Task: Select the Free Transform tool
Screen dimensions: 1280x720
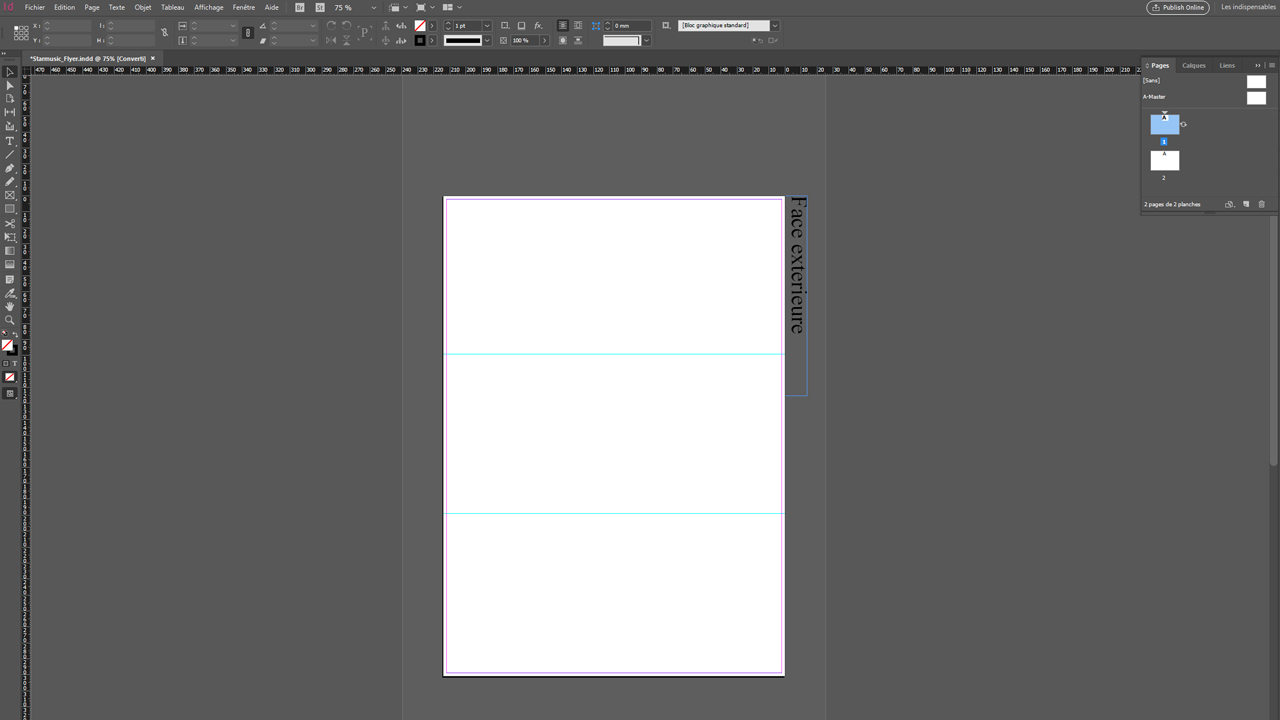Action: (x=10, y=237)
